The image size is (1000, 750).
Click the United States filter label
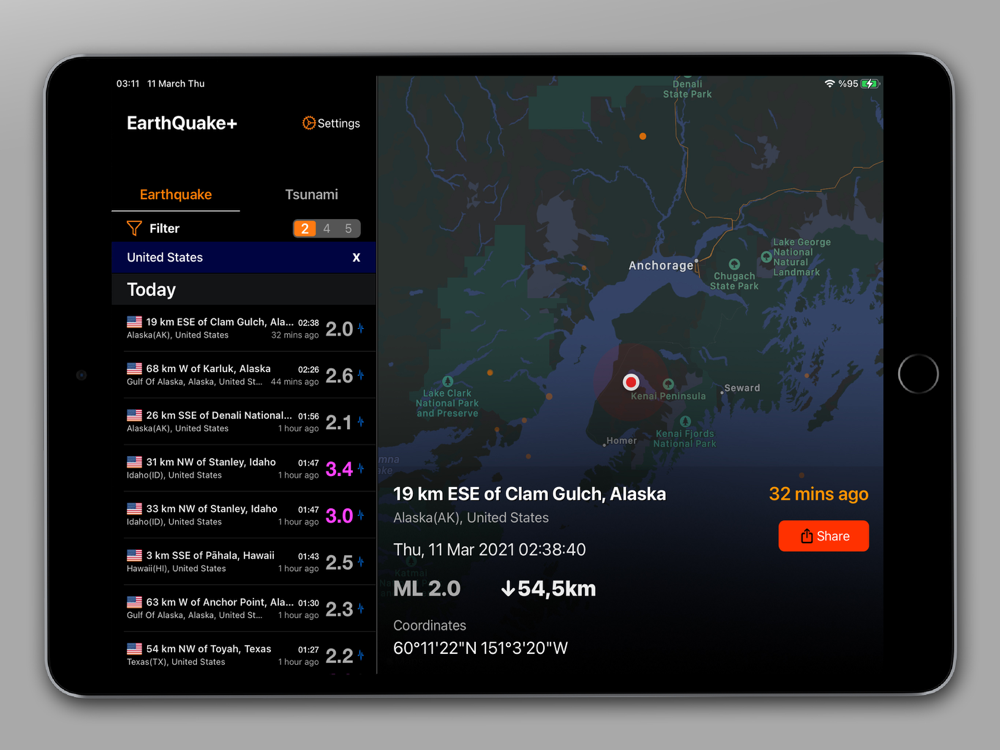click(x=165, y=258)
